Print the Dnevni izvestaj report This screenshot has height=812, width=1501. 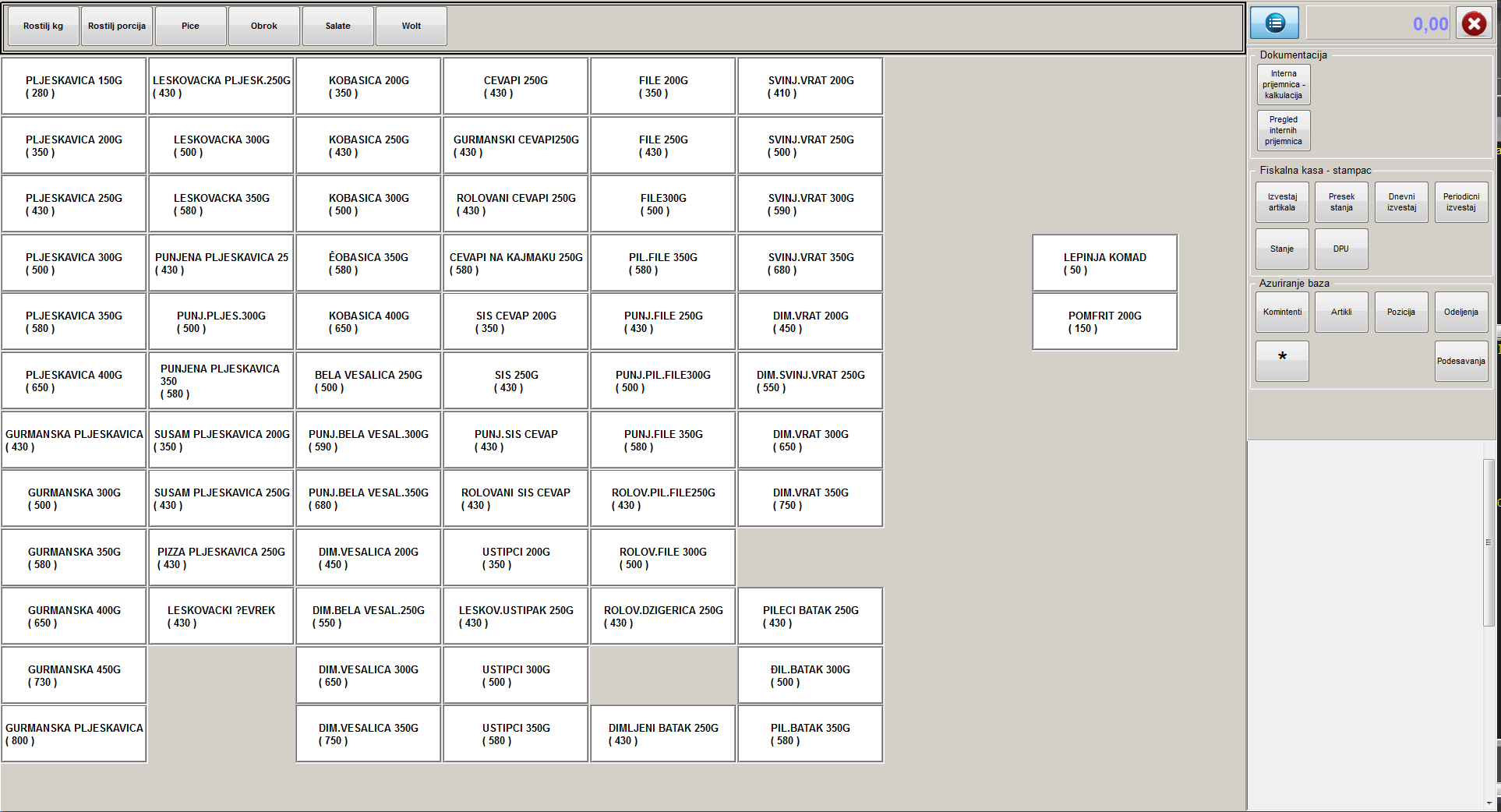click(1400, 203)
